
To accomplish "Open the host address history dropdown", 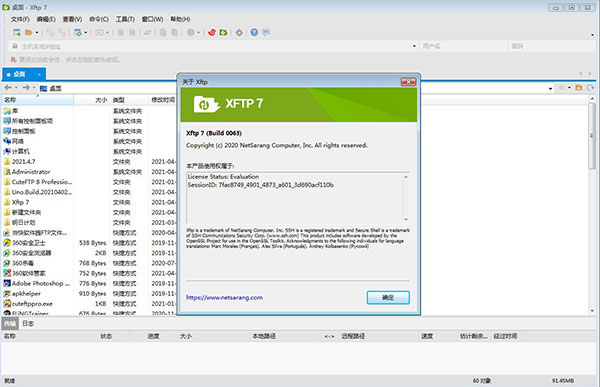I will tap(414, 46).
